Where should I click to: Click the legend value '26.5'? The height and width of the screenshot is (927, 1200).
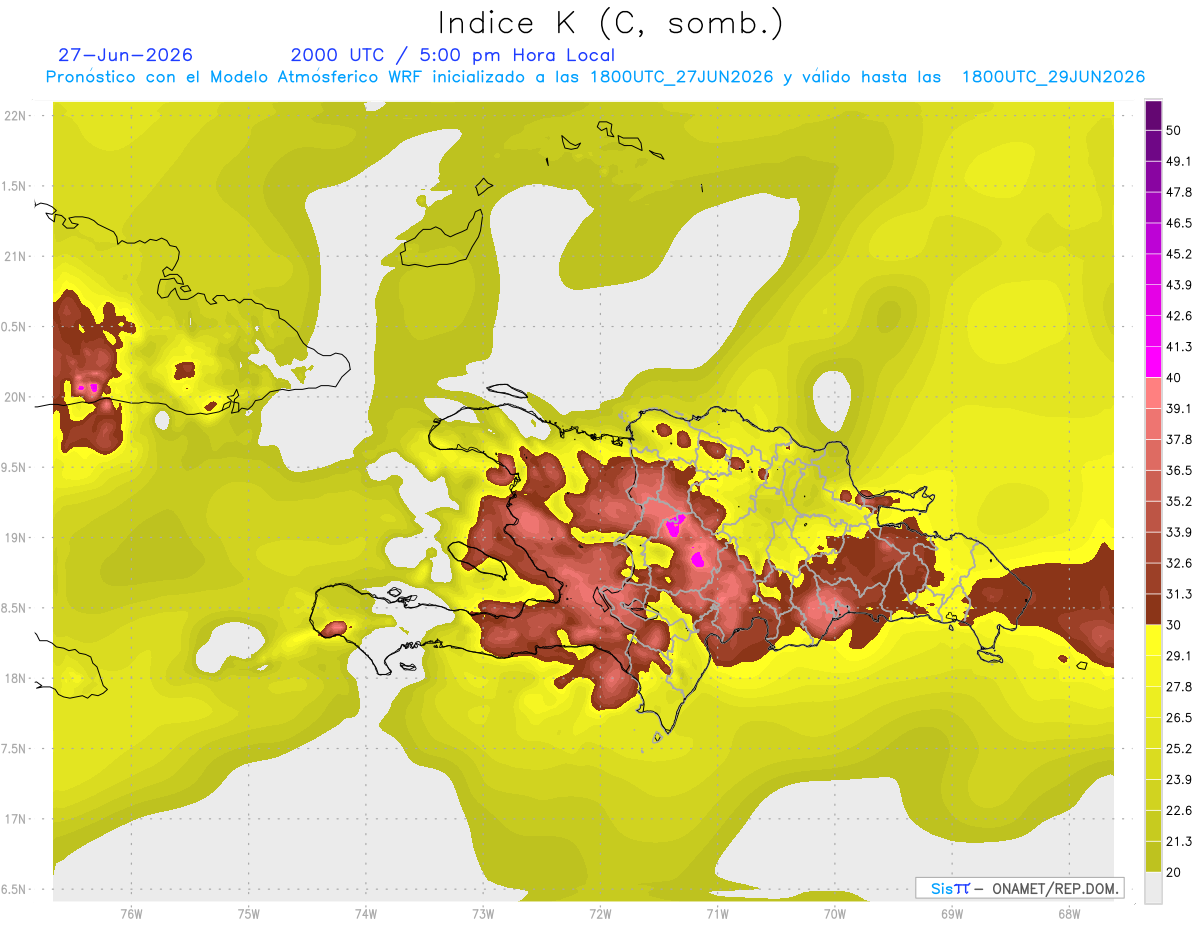(x=1178, y=718)
